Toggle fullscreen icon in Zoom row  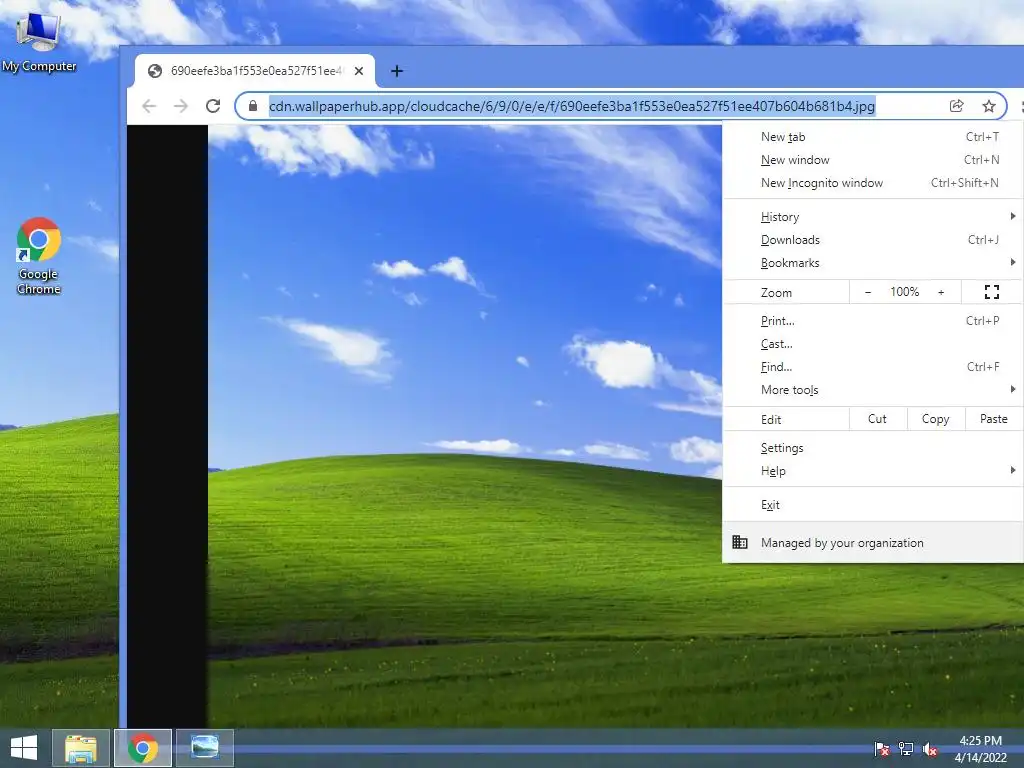point(991,292)
